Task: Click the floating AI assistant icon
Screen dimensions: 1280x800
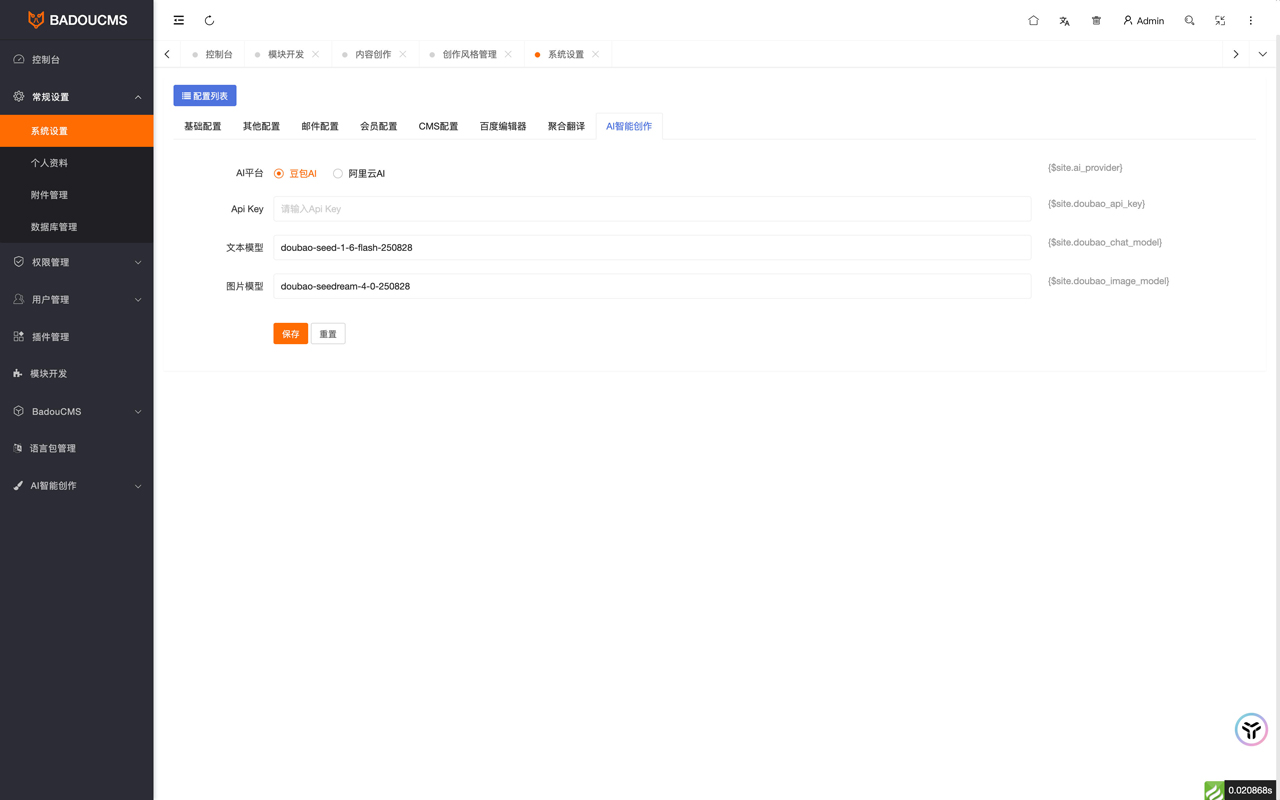Action: [1251, 729]
